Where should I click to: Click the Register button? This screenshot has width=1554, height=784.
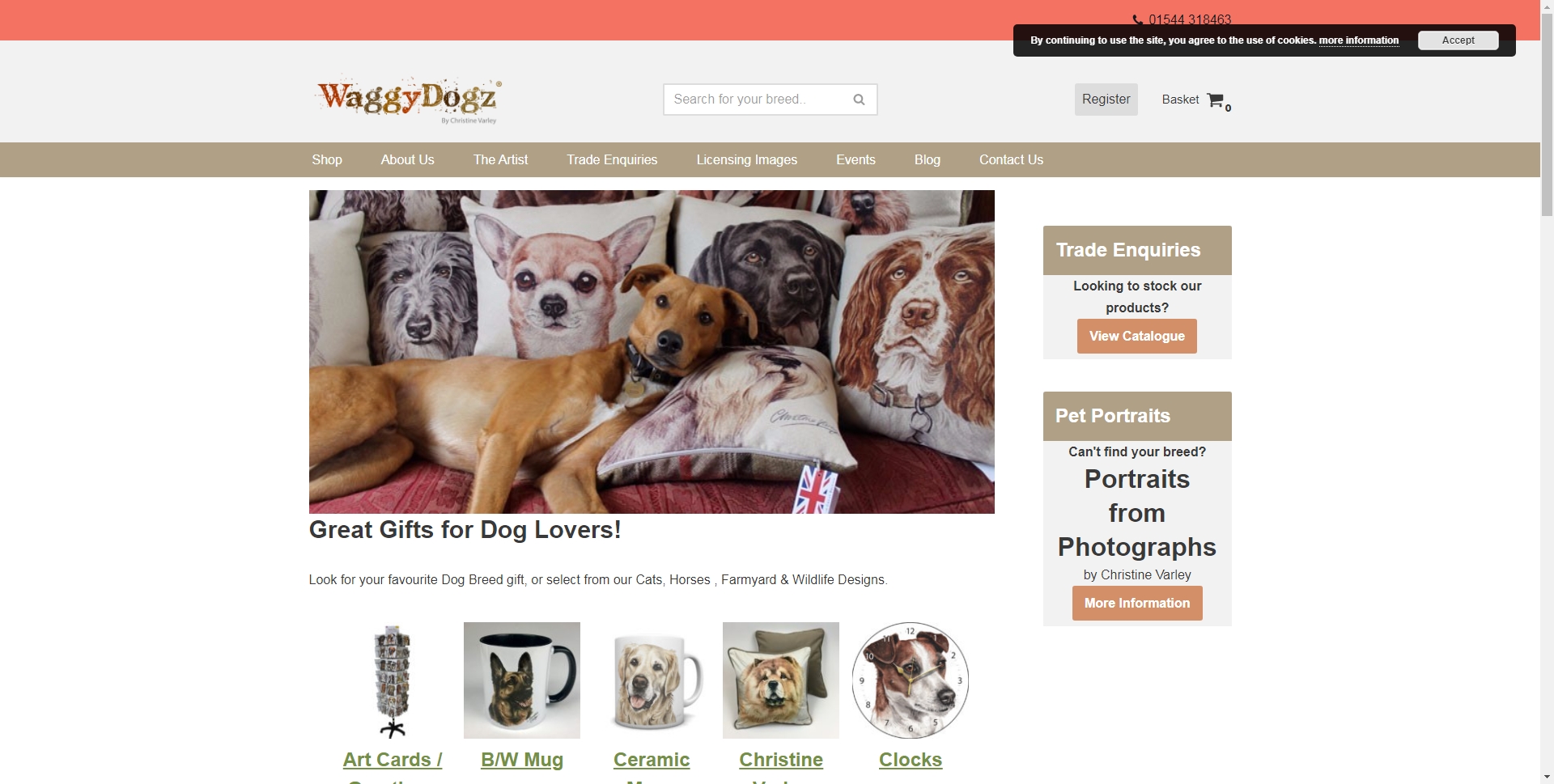click(1106, 100)
